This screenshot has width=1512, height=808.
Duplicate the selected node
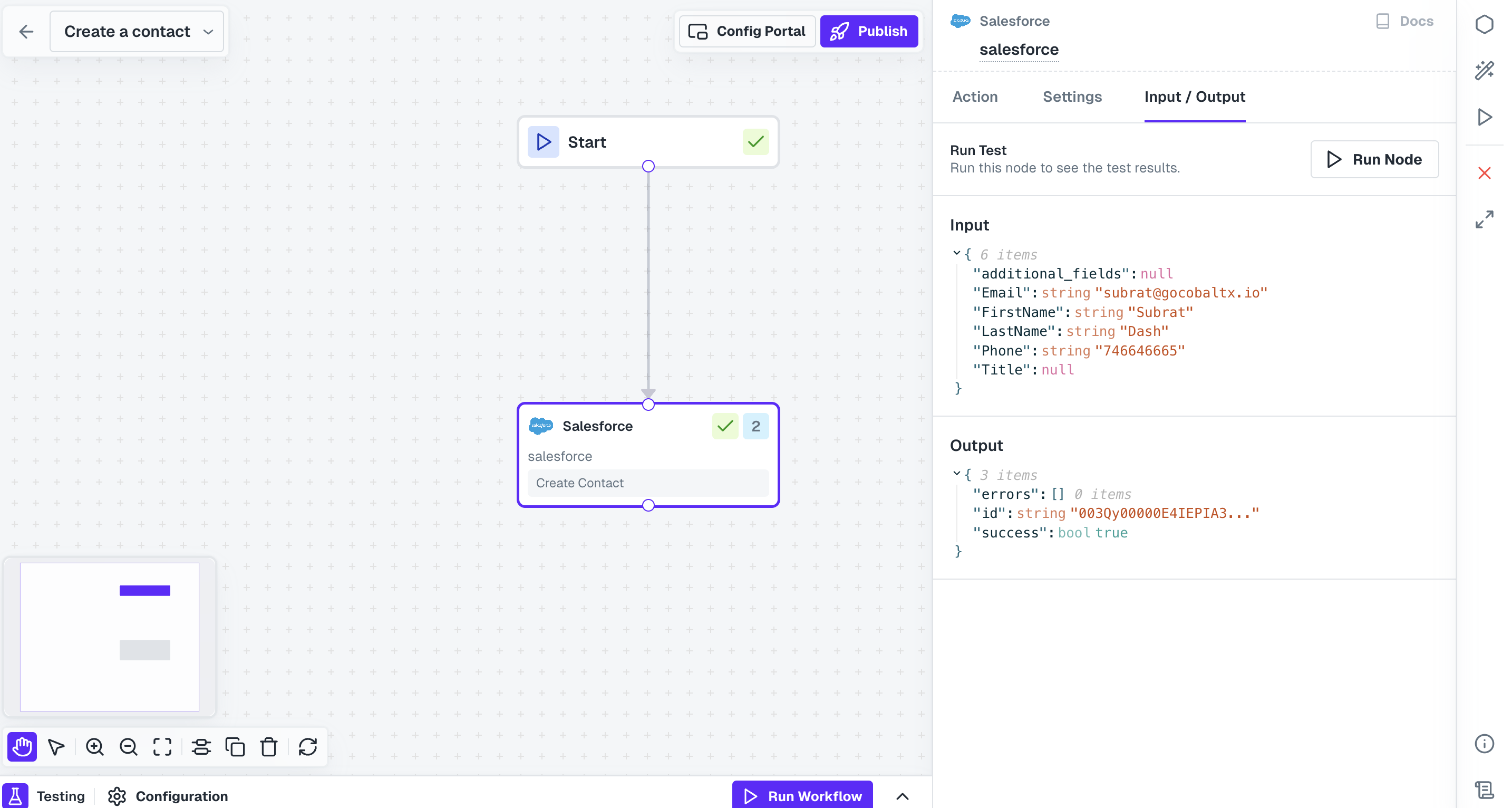coord(236,747)
